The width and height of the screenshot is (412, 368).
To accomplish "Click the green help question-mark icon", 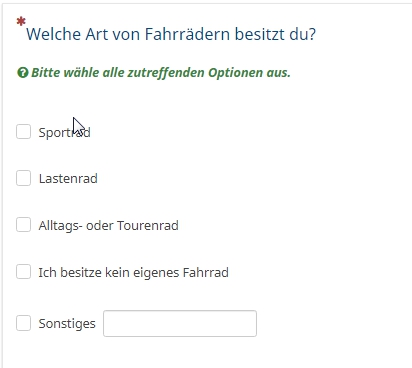I will pyautogui.click(x=23, y=72).
